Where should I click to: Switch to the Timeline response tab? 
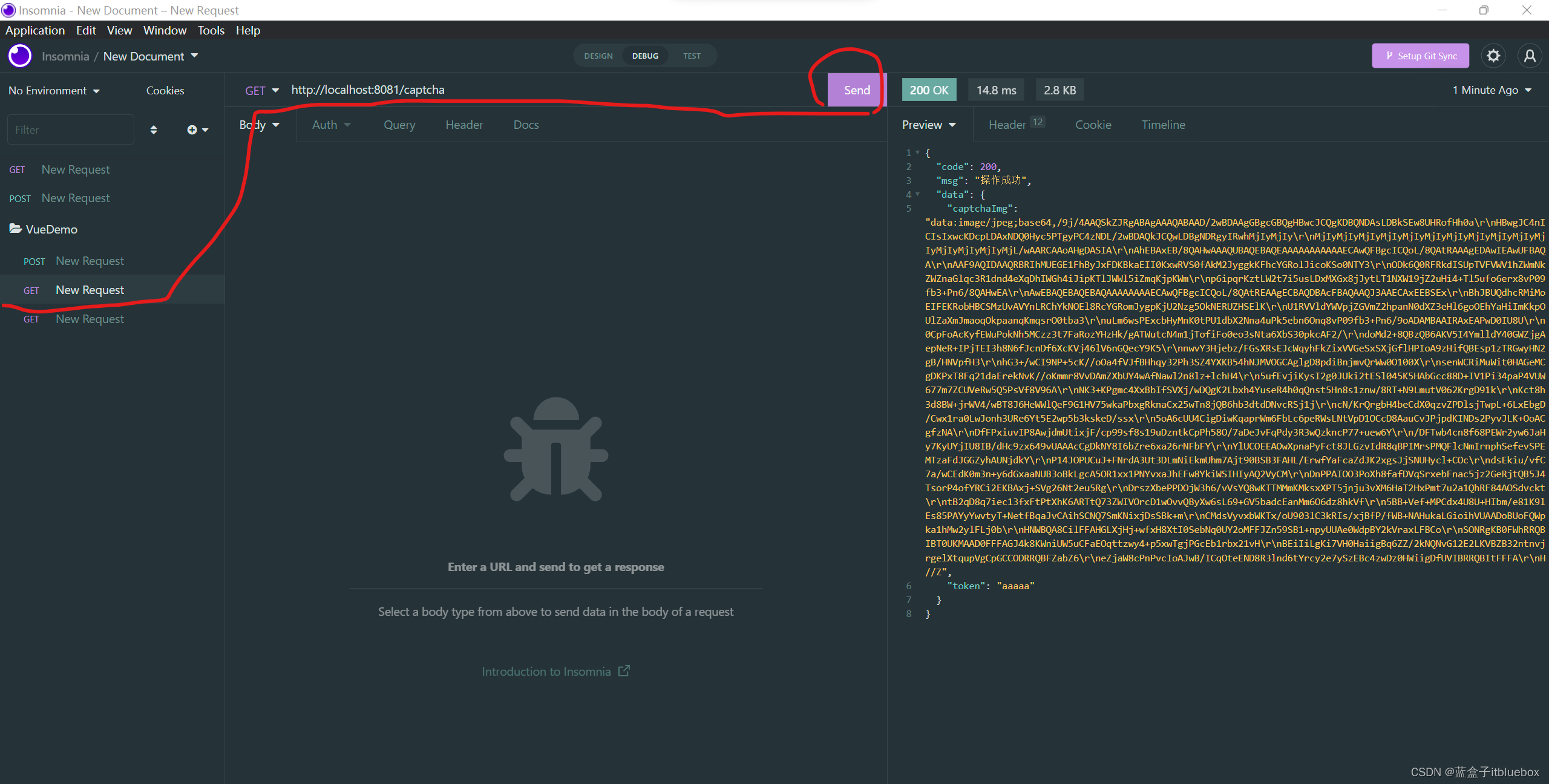click(x=1163, y=125)
